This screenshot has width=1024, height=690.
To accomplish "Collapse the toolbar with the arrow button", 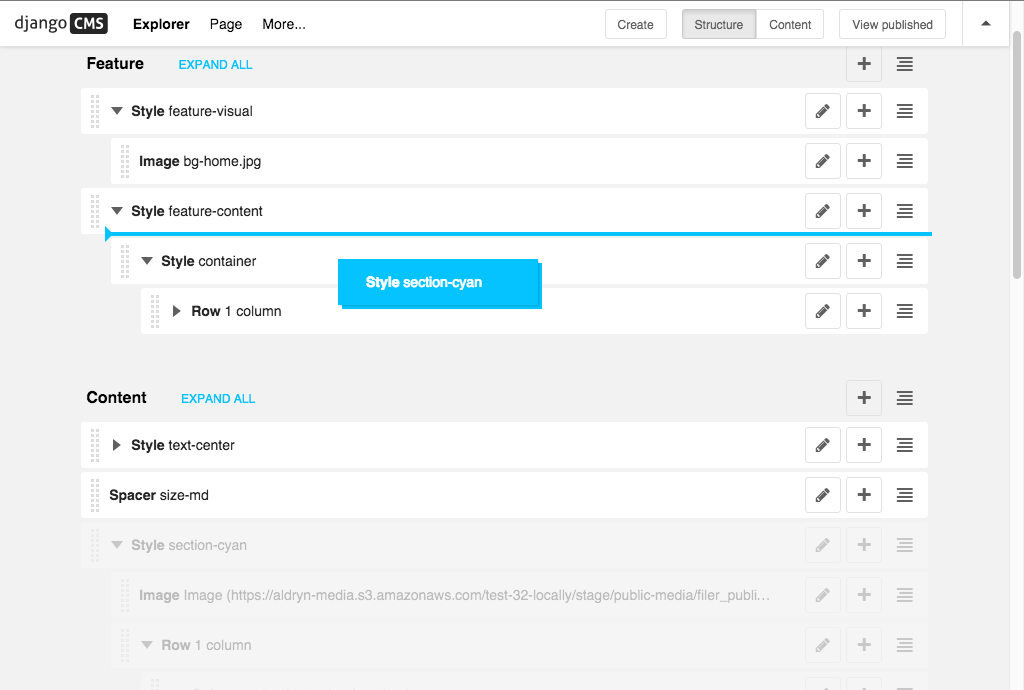I will coord(986,23).
